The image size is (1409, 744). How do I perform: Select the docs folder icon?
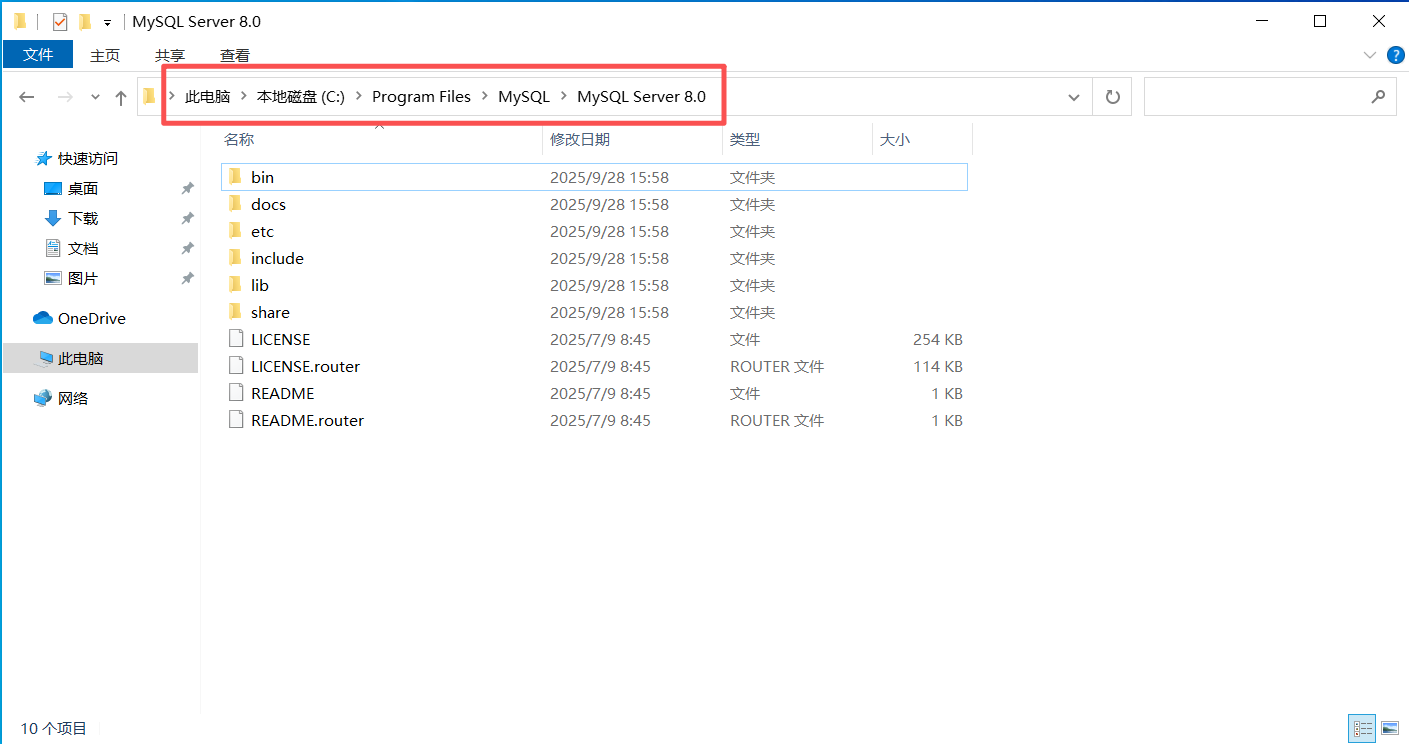point(235,204)
